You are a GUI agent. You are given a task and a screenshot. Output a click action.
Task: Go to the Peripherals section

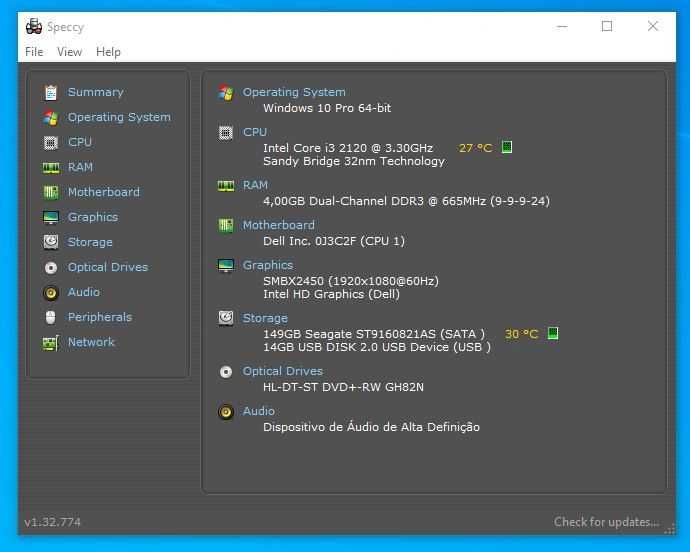pyautogui.click(x=100, y=317)
